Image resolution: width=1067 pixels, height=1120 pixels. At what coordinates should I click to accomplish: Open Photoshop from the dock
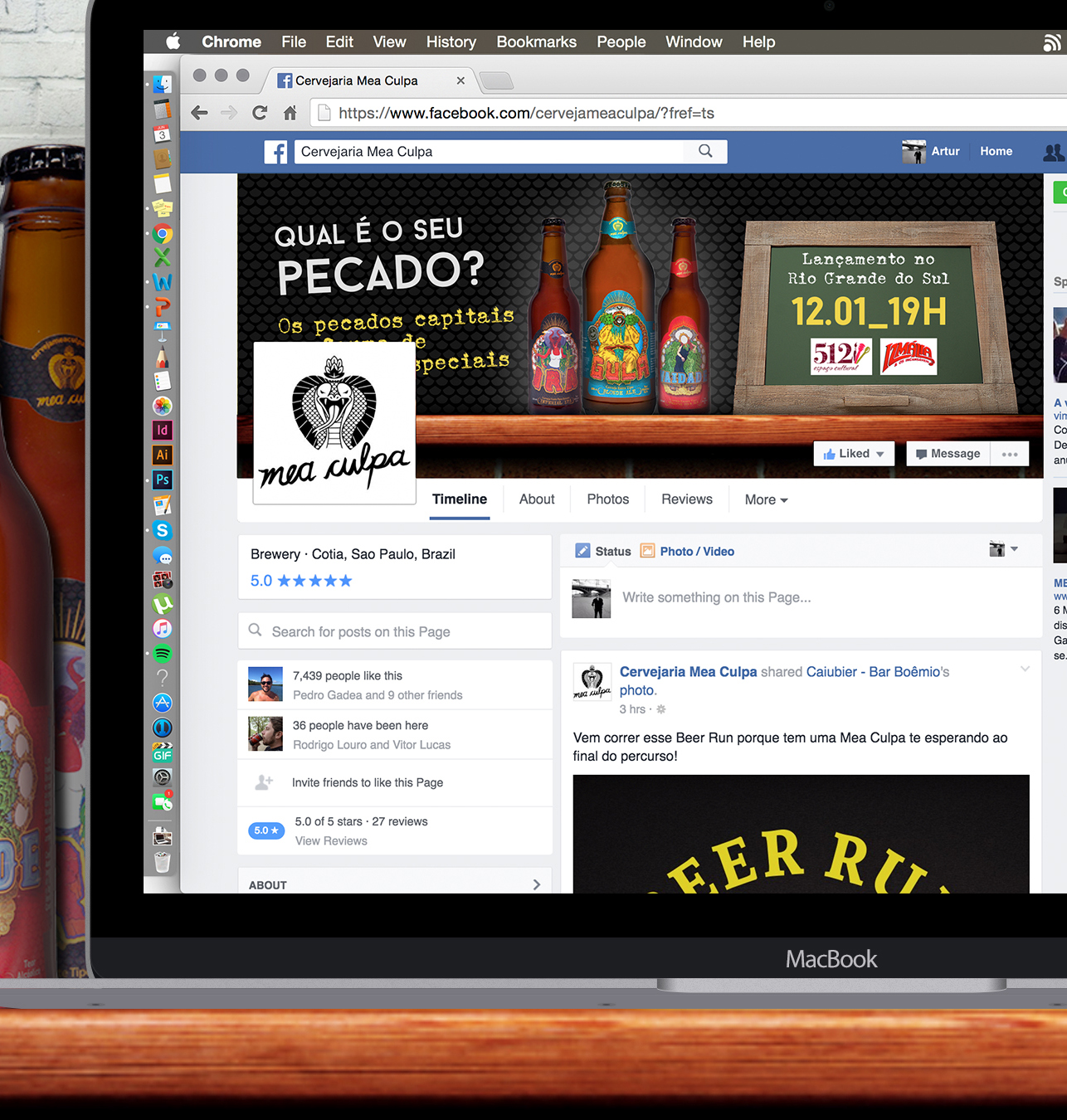click(163, 480)
